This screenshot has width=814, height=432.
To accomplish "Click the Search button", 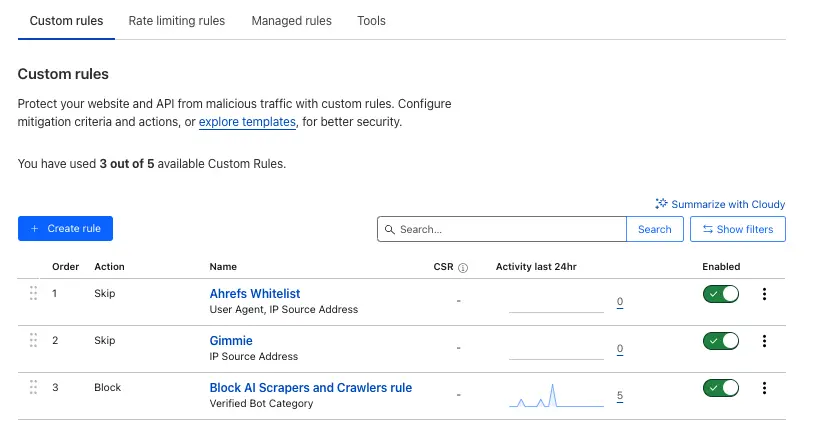I will (655, 229).
